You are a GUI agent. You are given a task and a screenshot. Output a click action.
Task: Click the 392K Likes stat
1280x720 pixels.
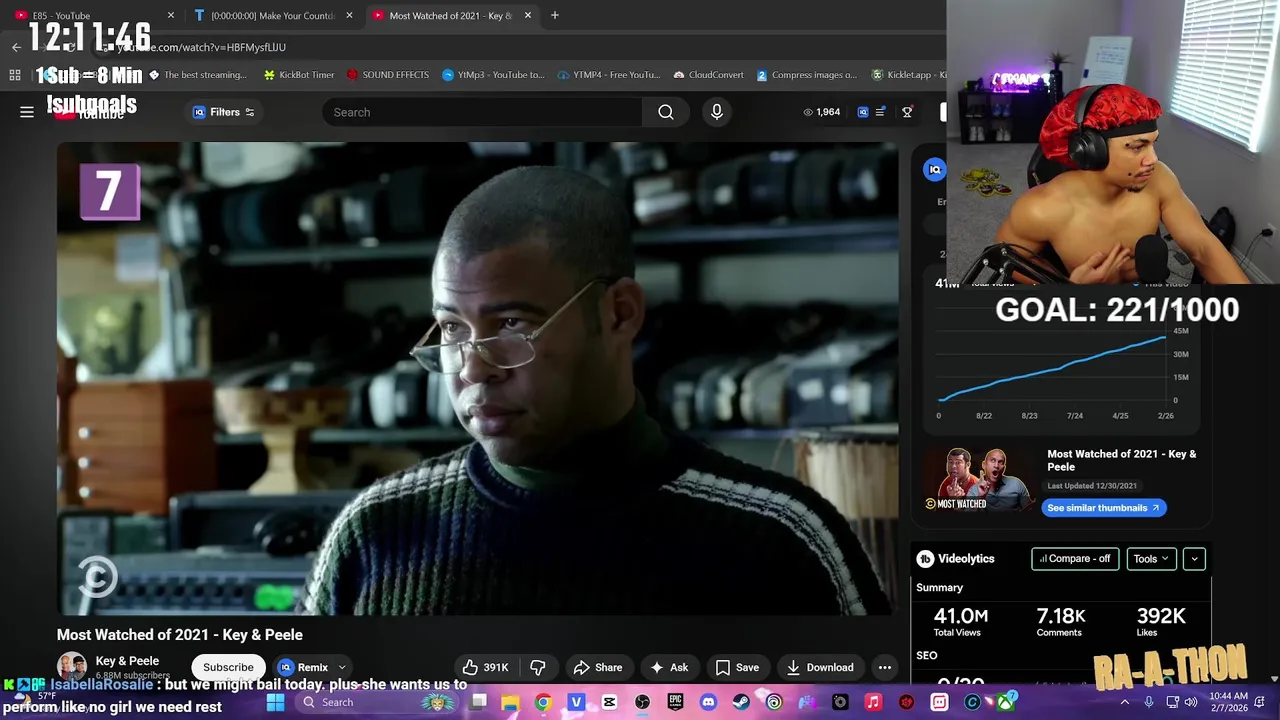(x=1160, y=621)
